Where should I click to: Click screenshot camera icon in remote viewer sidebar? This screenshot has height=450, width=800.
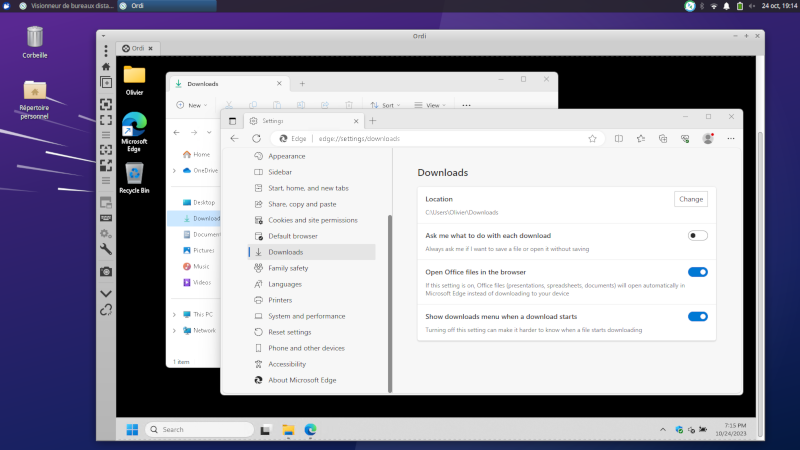click(106, 271)
